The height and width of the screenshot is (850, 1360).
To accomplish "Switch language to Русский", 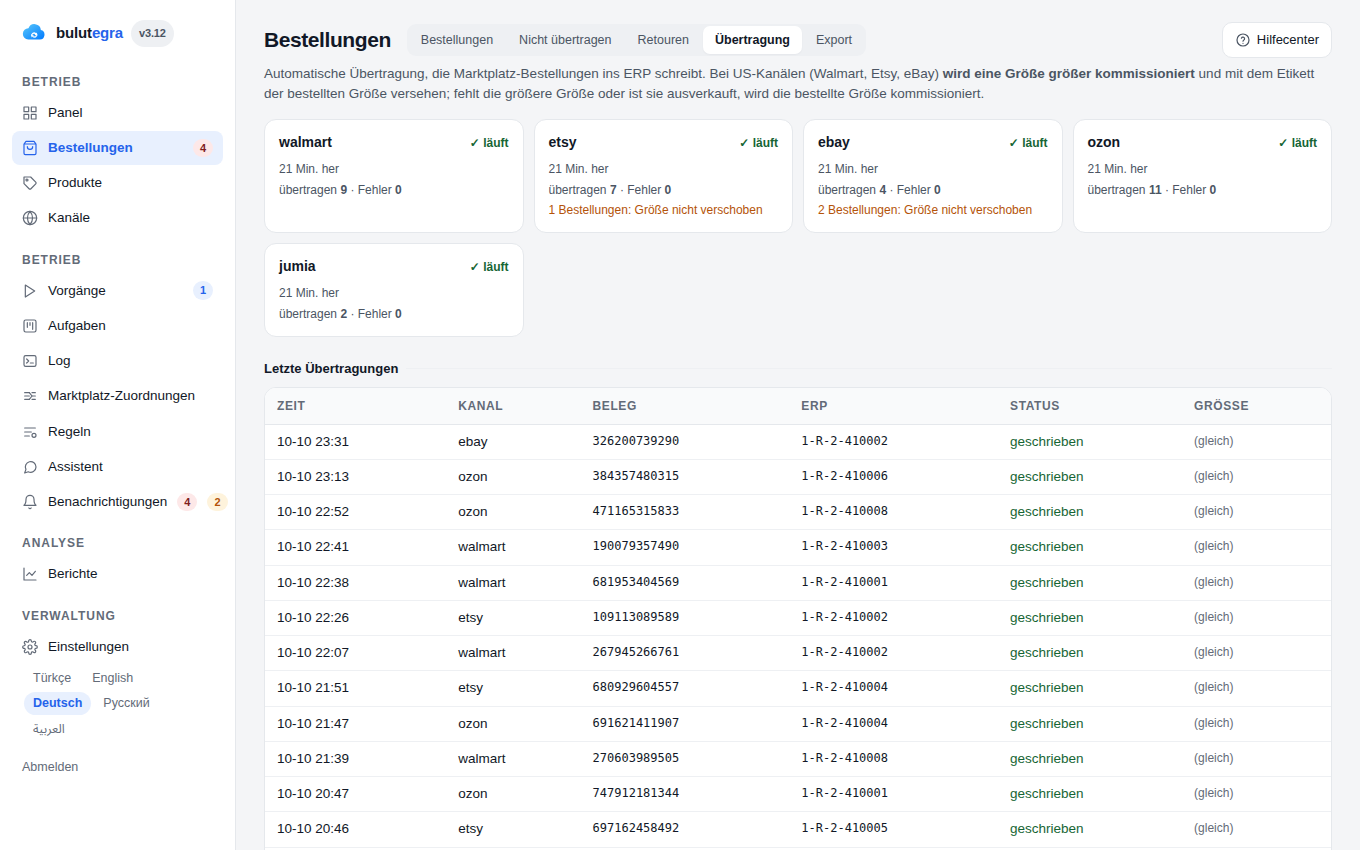I will (127, 703).
